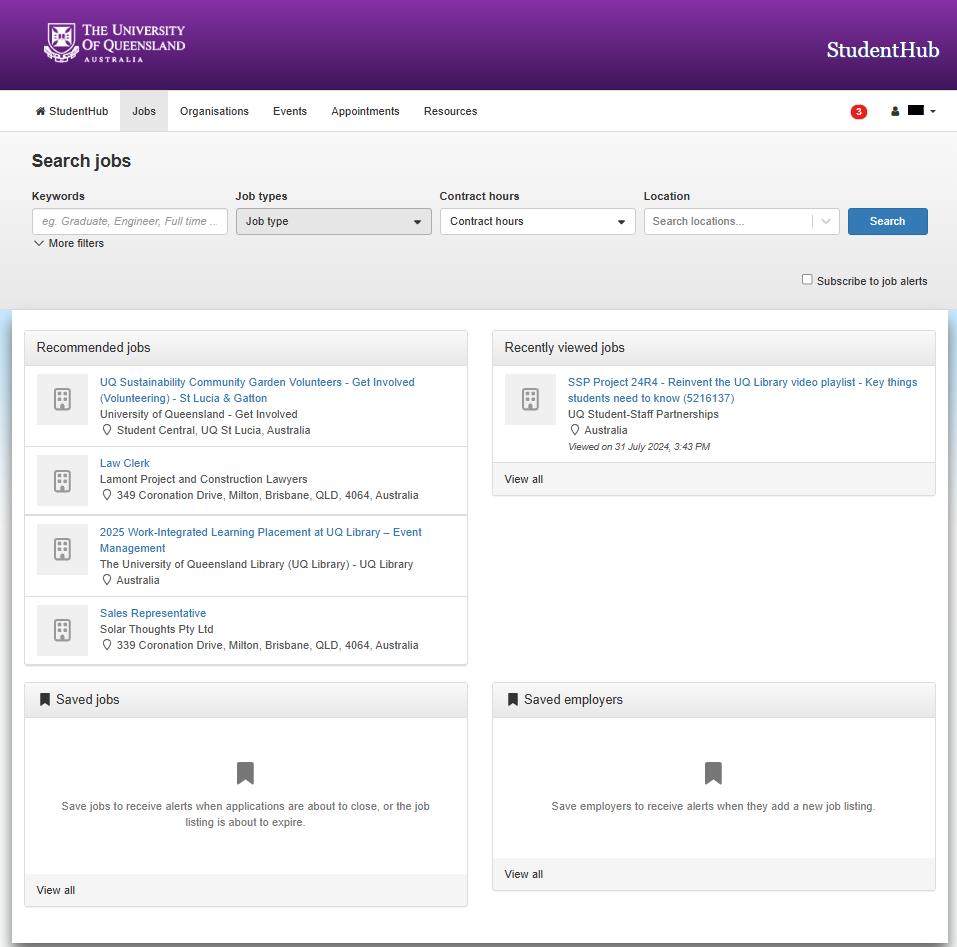Screen dimensions: 957x947
Task: Click the University of Queensland crest logo
Action: (x=61, y=43)
